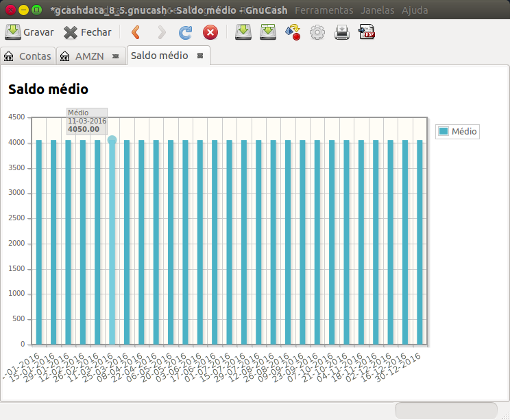Viewport: 510px width, 420px height.
Task: Click the export report icon
Action: coord(293,32)
